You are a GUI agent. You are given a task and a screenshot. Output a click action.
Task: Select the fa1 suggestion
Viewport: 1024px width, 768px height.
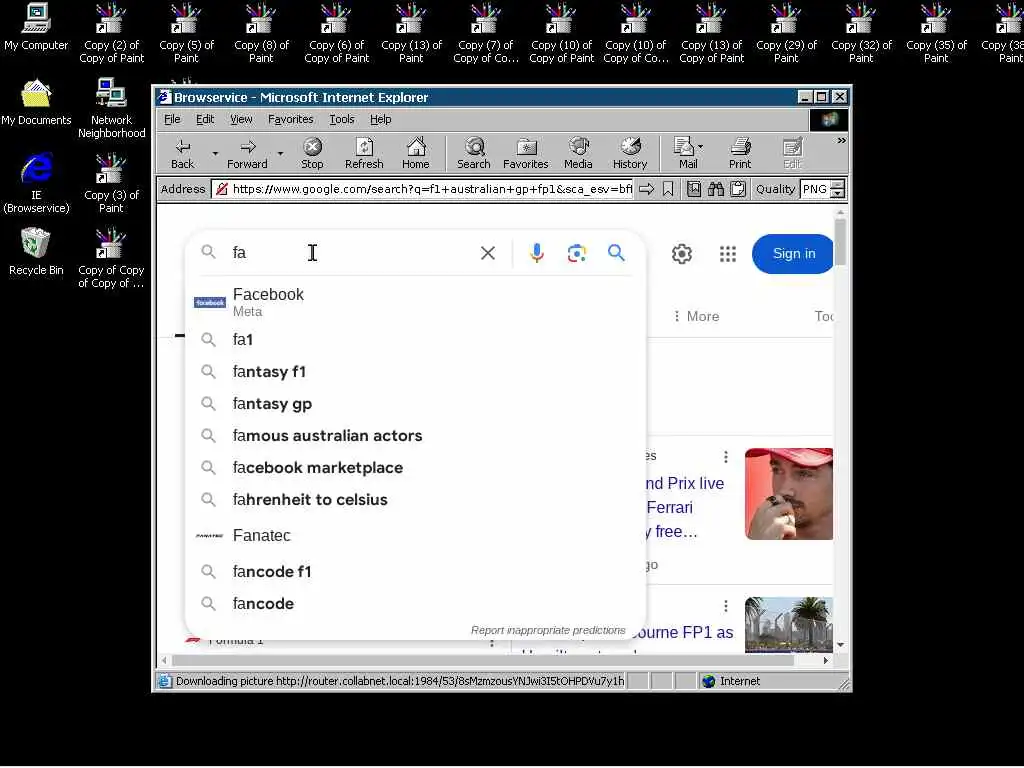coord(415,340)
